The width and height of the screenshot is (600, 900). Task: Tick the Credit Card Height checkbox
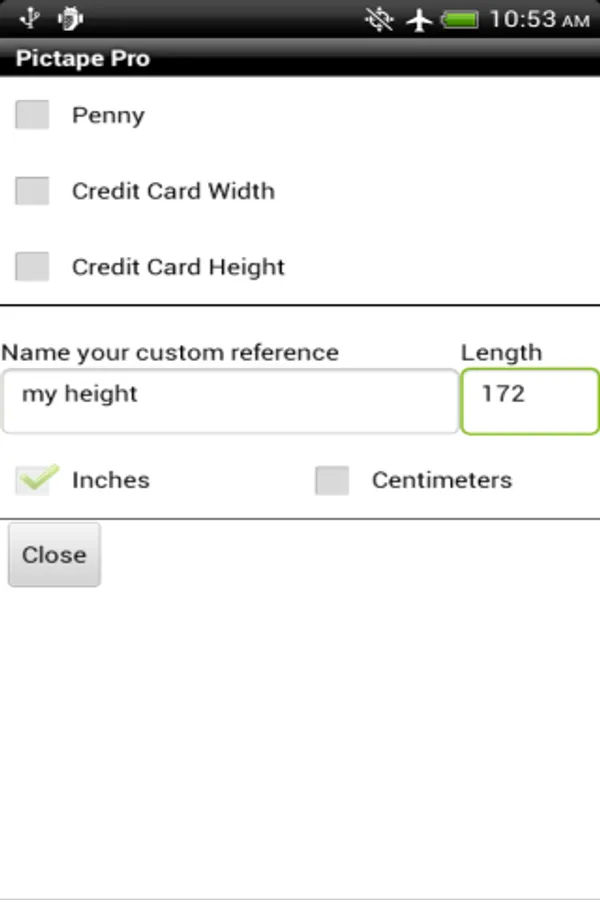(x=33, y=267)
